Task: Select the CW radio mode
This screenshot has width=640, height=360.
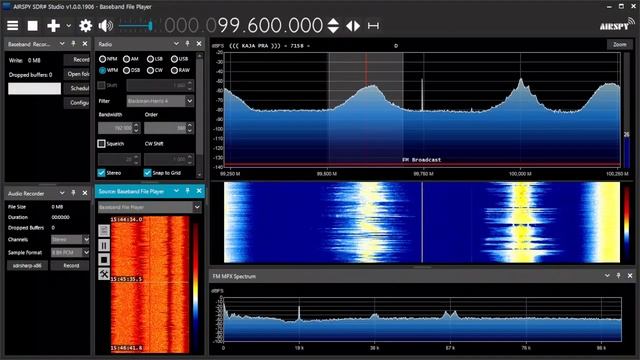Action: point(155,70)
